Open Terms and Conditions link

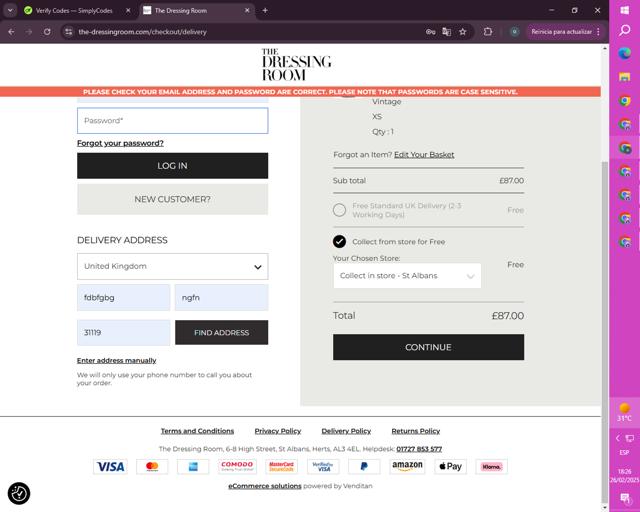[x=198, y=431]
